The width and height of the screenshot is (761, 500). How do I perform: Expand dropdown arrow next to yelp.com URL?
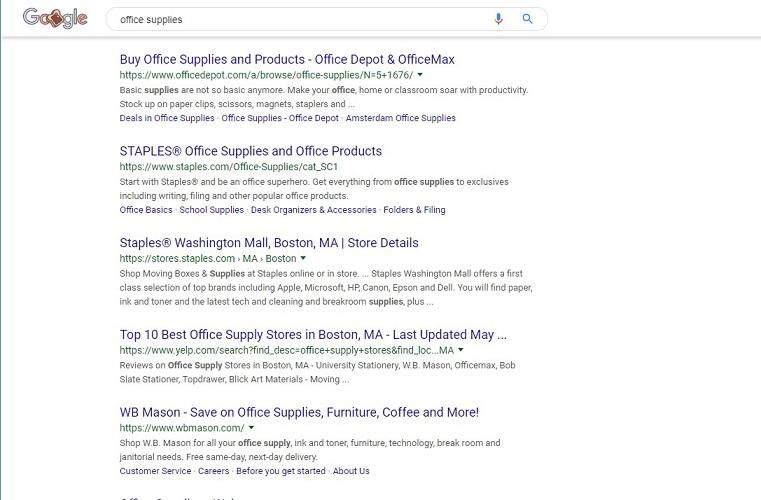461,350
